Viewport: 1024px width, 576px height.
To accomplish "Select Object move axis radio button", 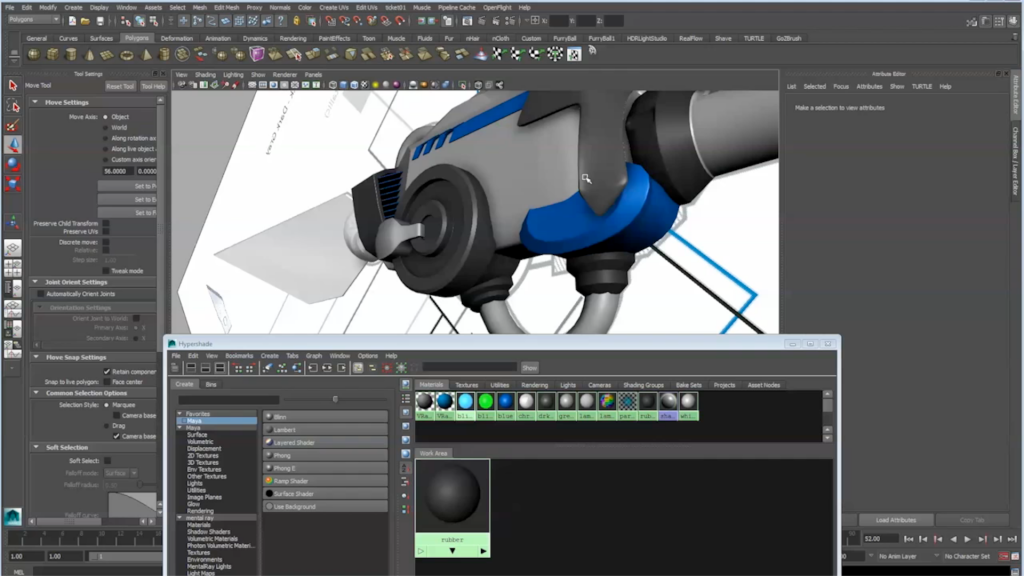I will click(105, 117).
